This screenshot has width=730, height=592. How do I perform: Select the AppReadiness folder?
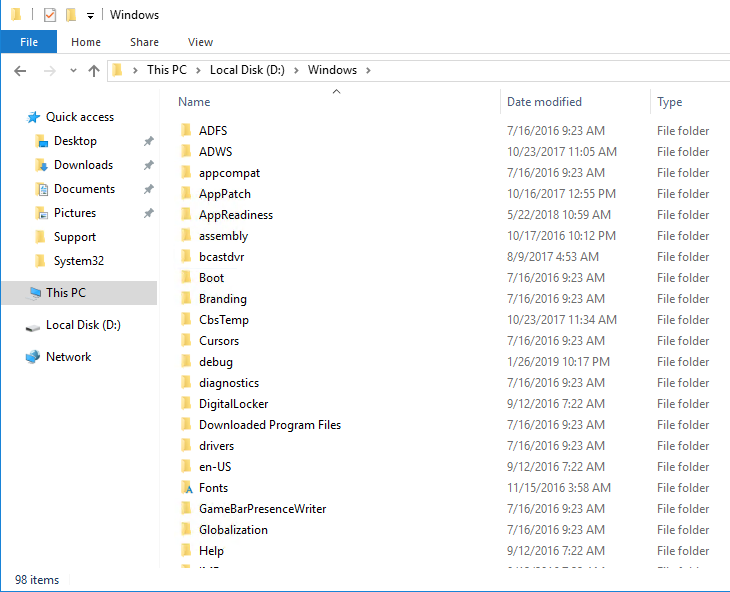pyautogui.click(x=236, y=215)
